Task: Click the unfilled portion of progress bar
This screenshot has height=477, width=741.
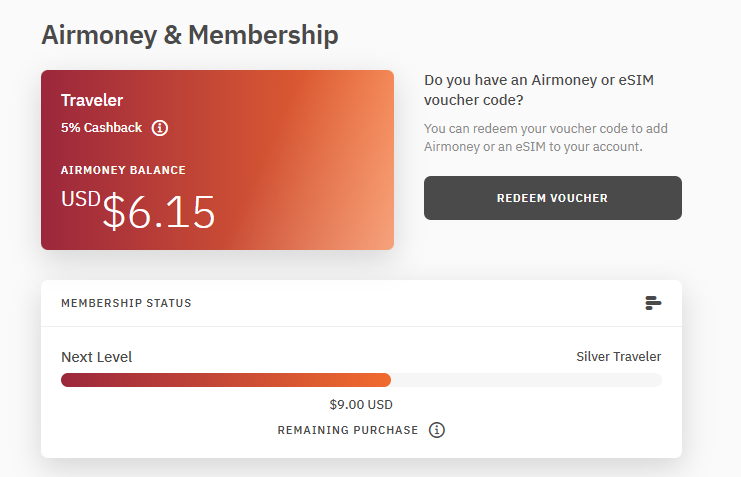Action: click(526, 380)
